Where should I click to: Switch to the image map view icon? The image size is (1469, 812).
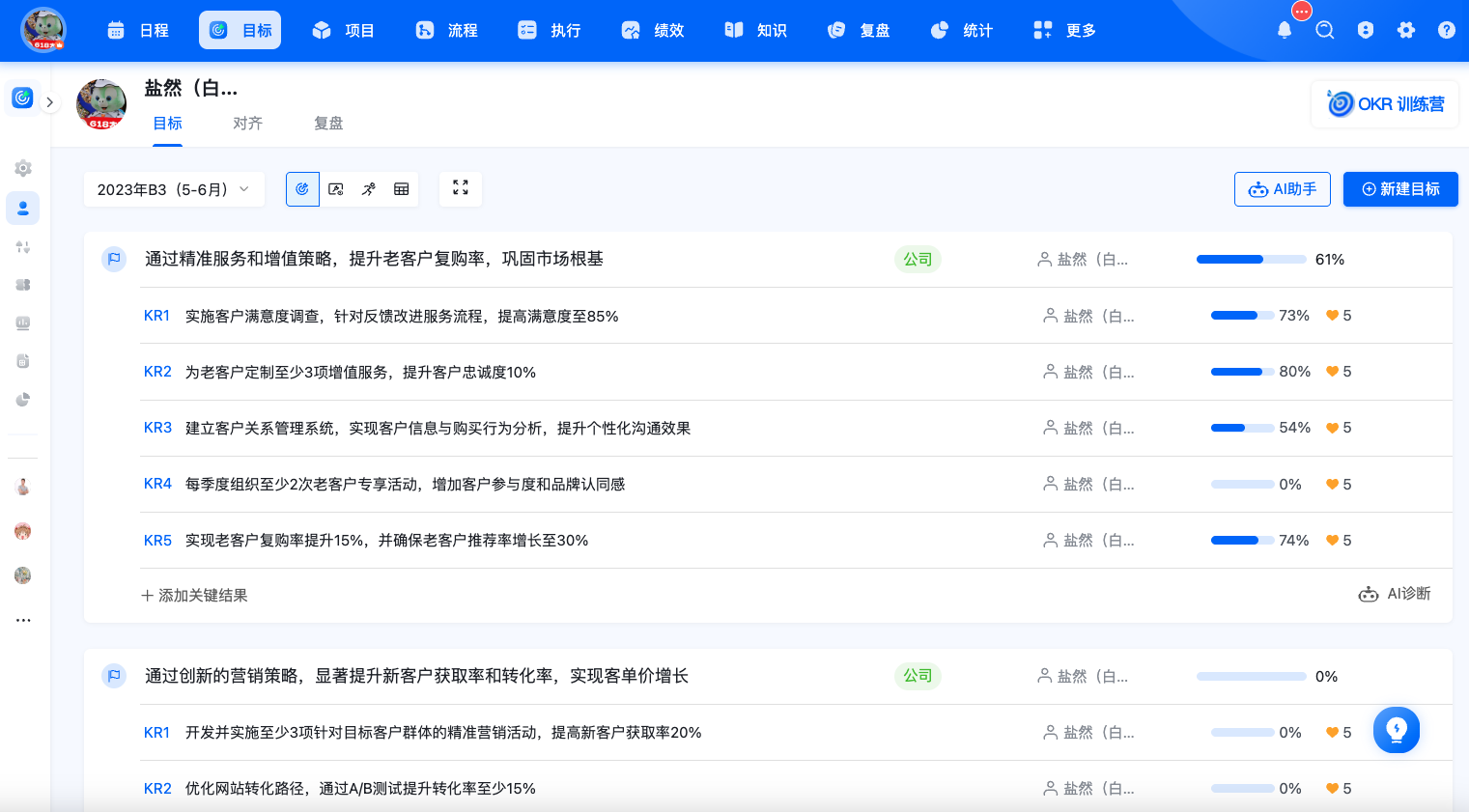click(336, 189)
